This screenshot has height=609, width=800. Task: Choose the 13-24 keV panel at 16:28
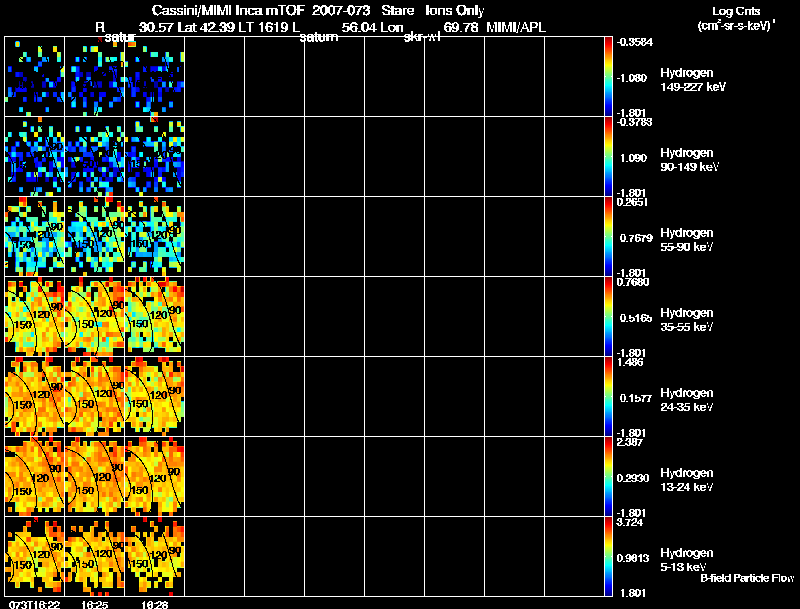coord(155,476)
